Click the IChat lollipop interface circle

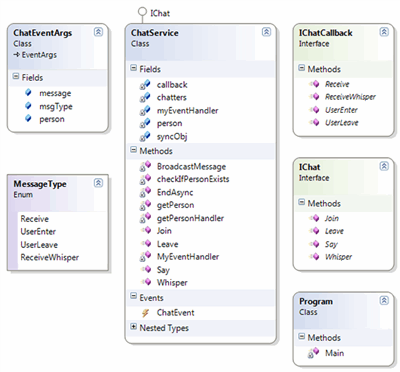[142, 12]
